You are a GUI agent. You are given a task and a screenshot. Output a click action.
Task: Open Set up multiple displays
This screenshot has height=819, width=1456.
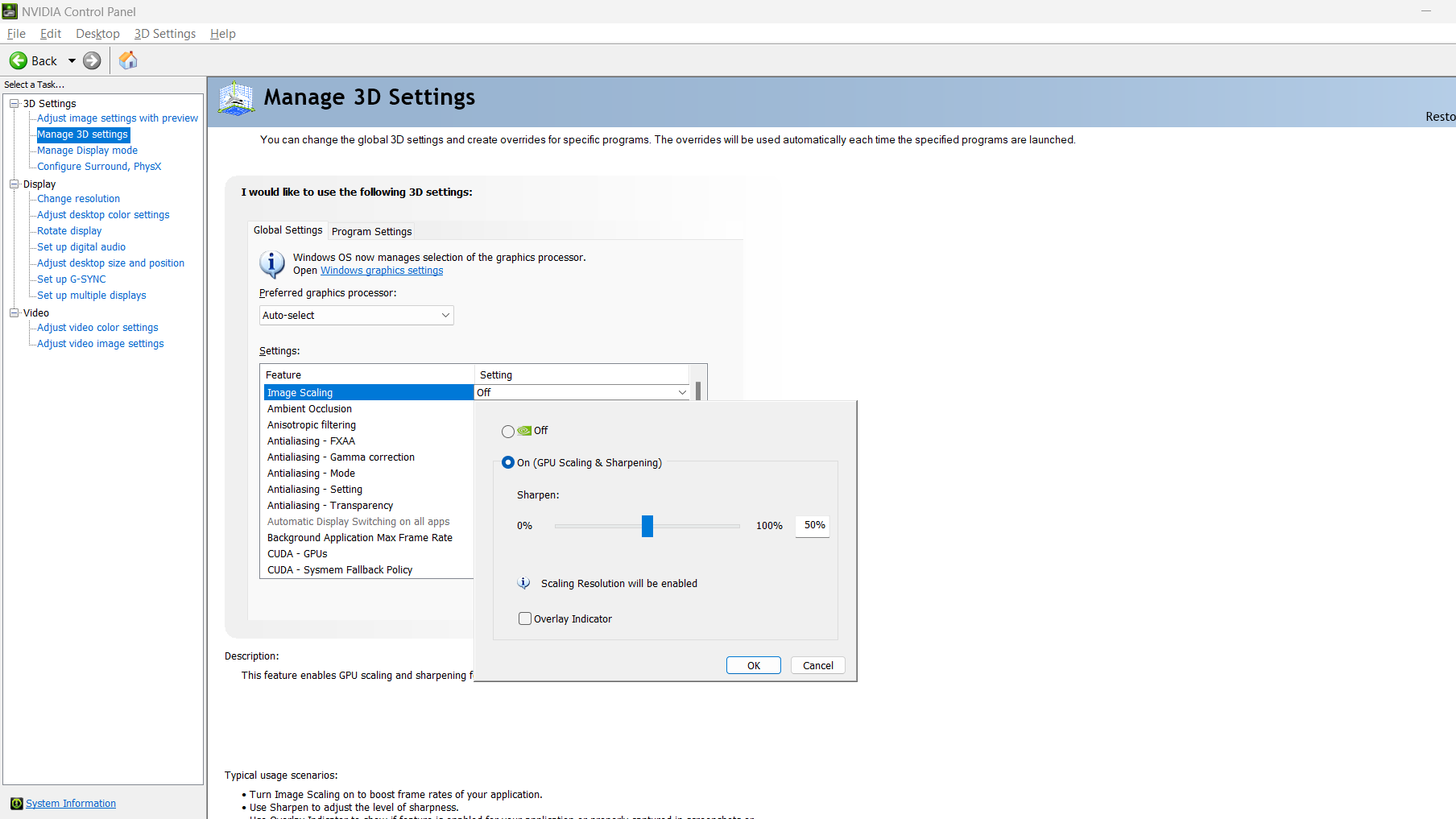tap(92, 296)
